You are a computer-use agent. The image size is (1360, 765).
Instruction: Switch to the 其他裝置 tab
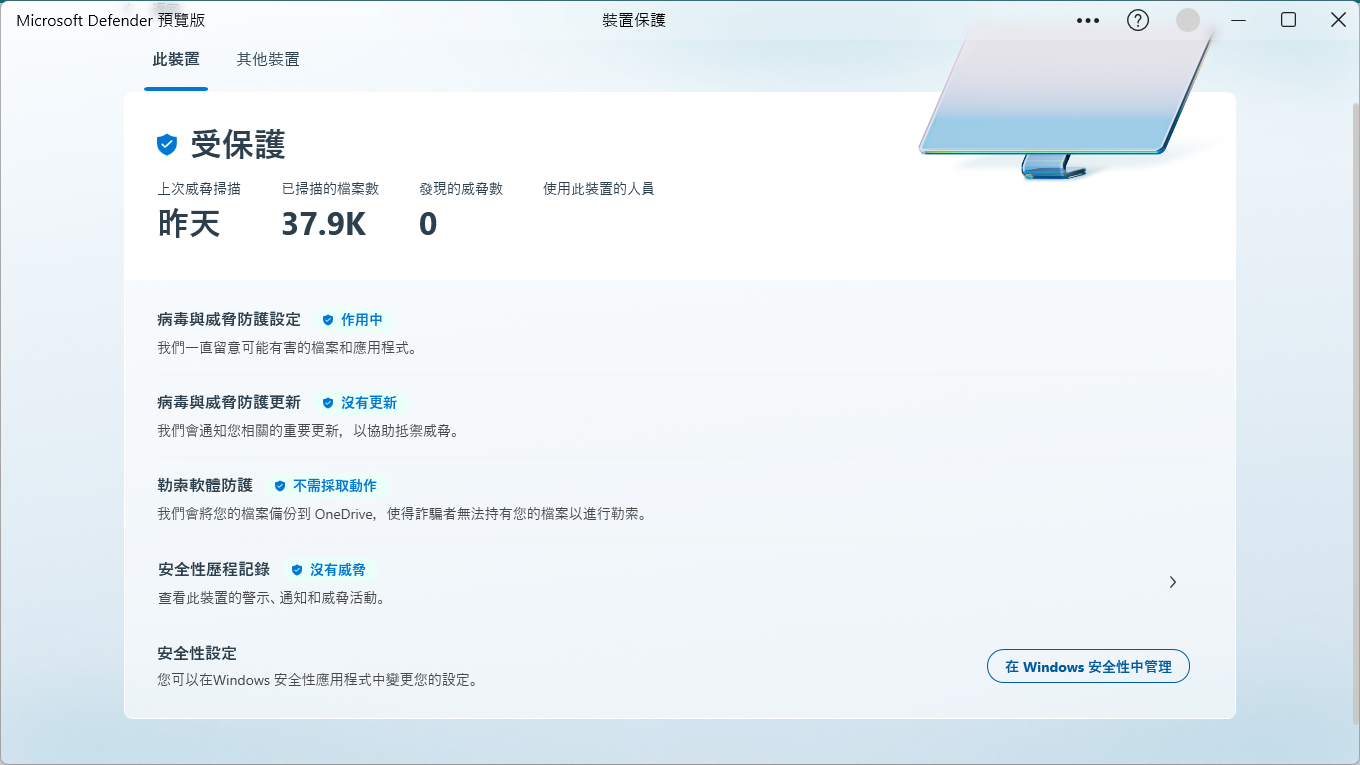pyautogui.click(x=268, y=59)
